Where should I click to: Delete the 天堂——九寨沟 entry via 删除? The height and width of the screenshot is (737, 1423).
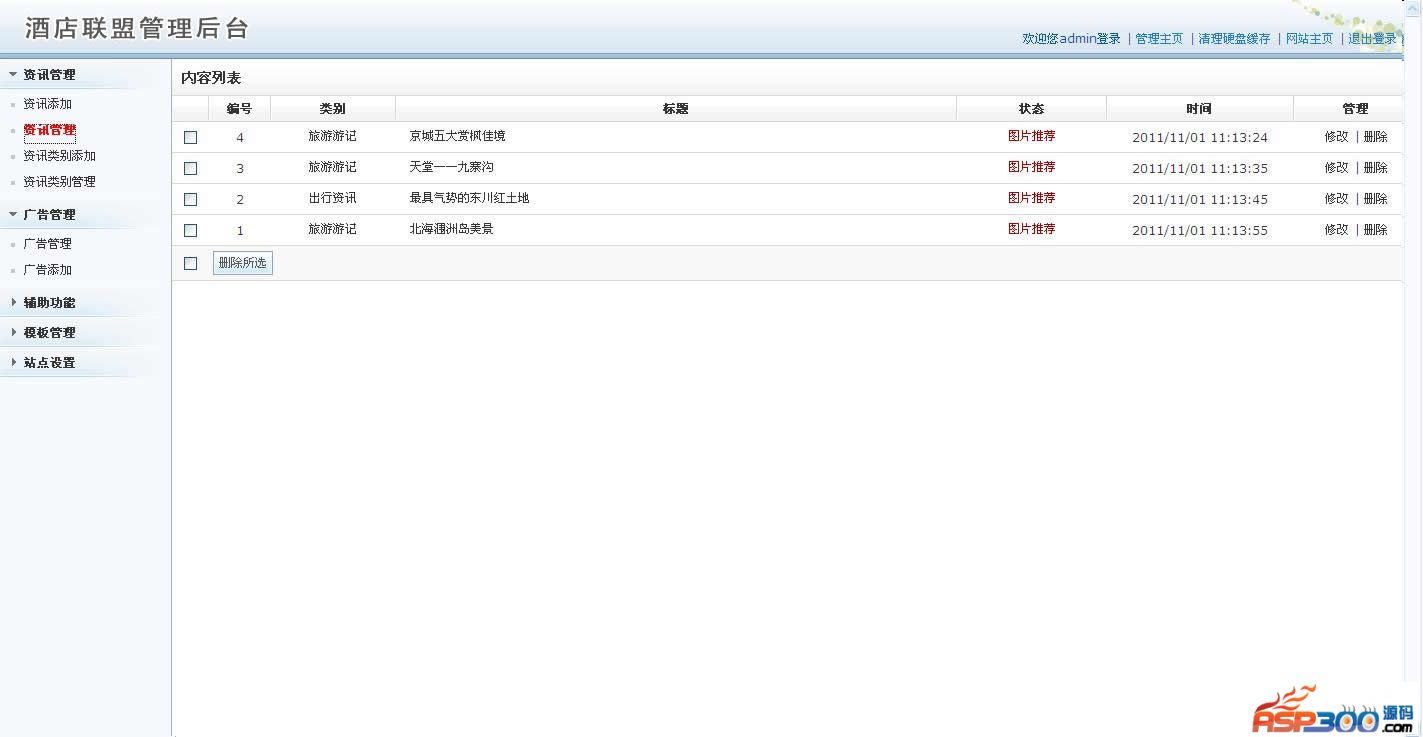click(x=1376, y=168)
